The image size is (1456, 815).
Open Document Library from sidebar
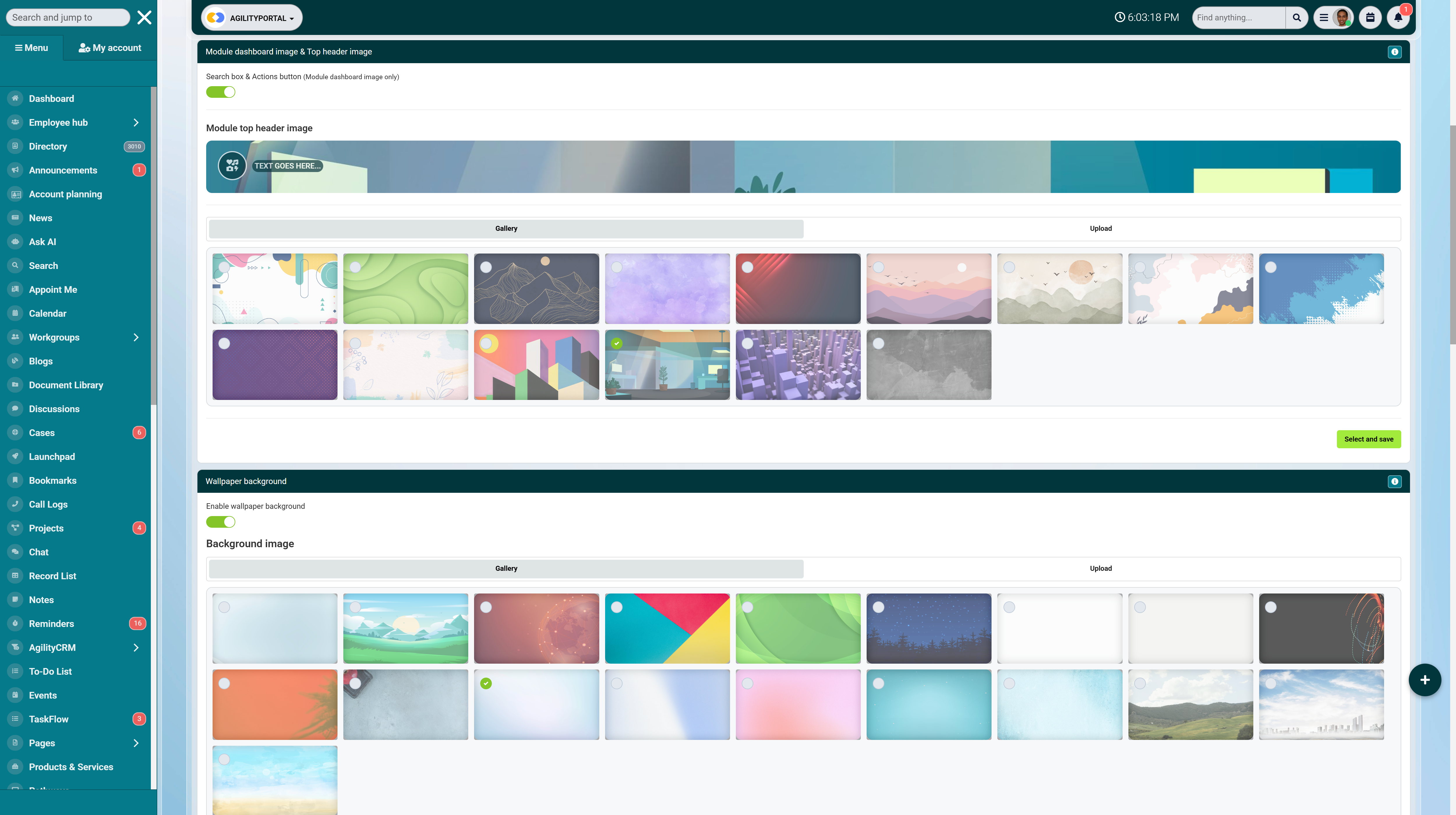click(66, 385)
